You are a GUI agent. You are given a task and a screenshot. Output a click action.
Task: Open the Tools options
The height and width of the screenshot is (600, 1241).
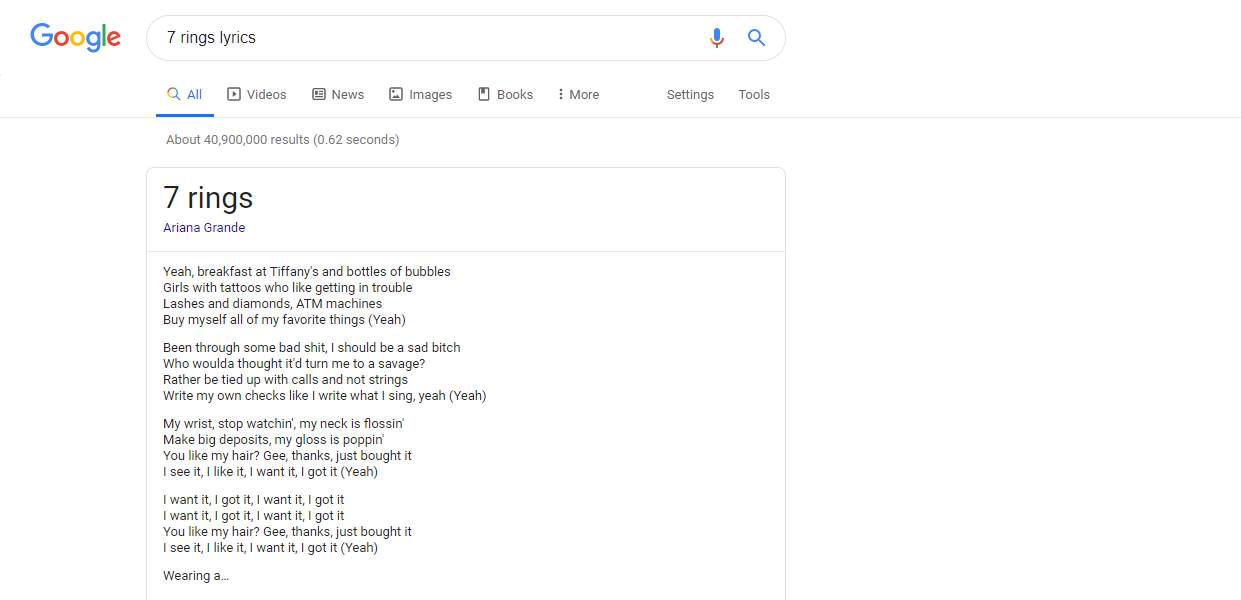754,94
